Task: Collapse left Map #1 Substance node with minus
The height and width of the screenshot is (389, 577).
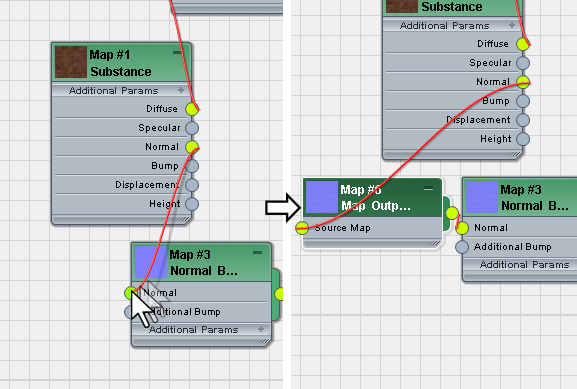Action: pyautogui.click(x=177, y=53)
